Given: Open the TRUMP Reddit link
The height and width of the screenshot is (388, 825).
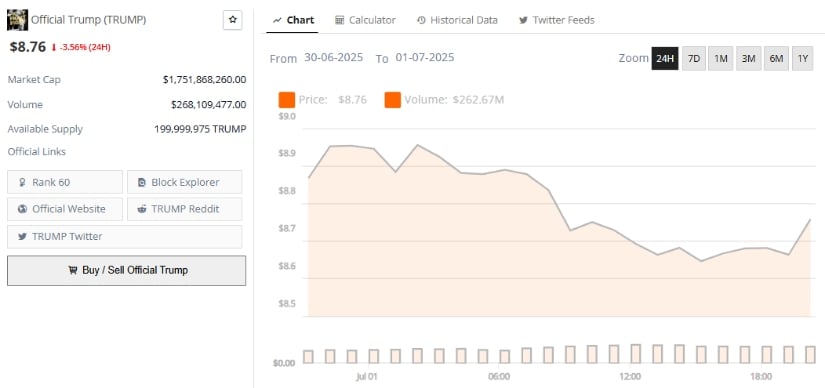Looking at the screenshot, I should tap(185, 209).
